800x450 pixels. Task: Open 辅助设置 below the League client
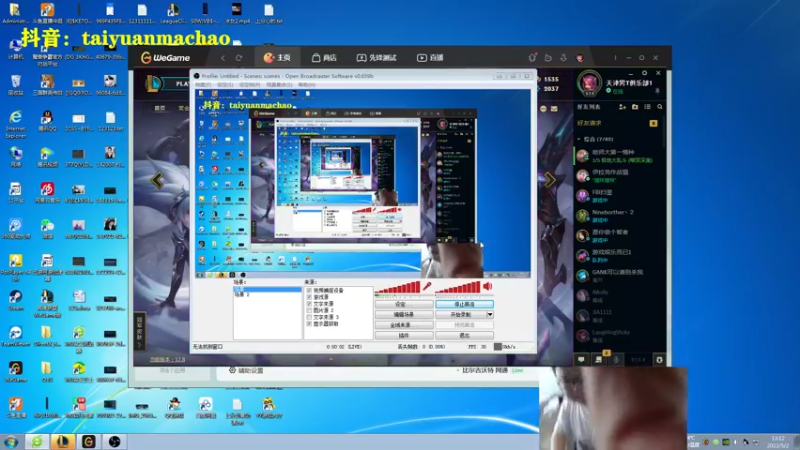[246, 370]
